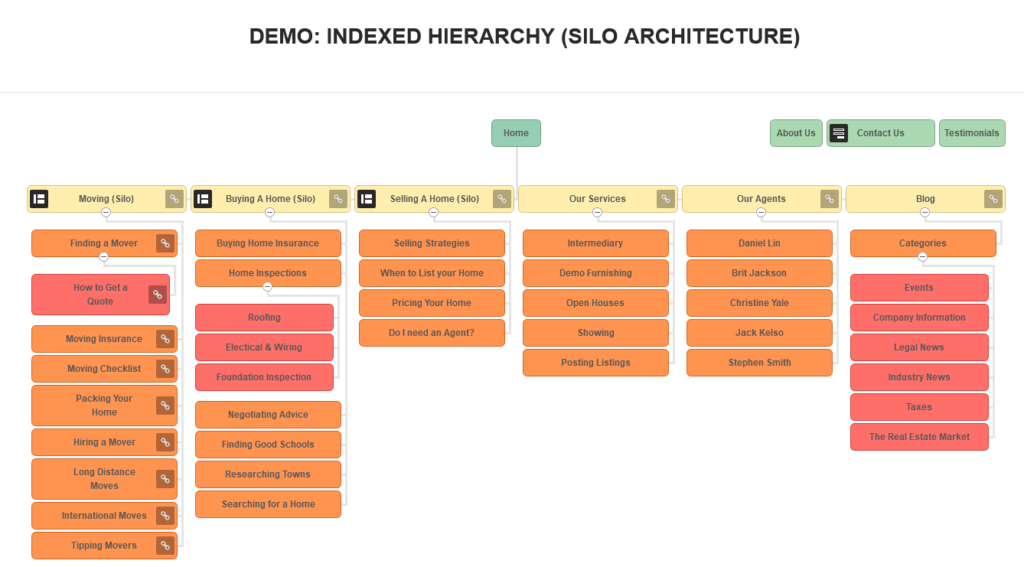Click the Elementor icon on Moving (Silo)
The image size is (1024, 567).
point(39,199)
